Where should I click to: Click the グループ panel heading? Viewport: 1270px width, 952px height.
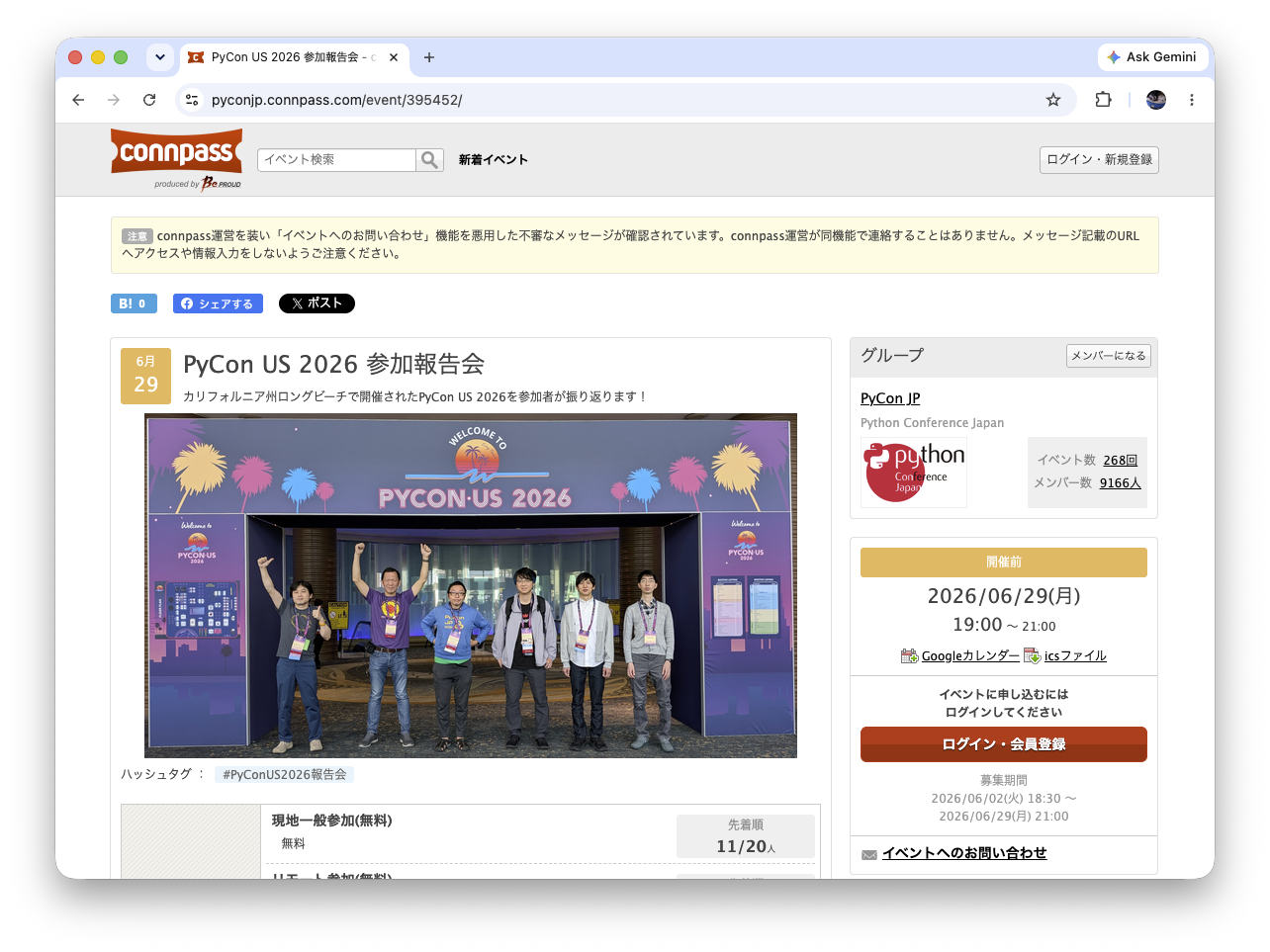pyautogui.click(x=892, y=356)
